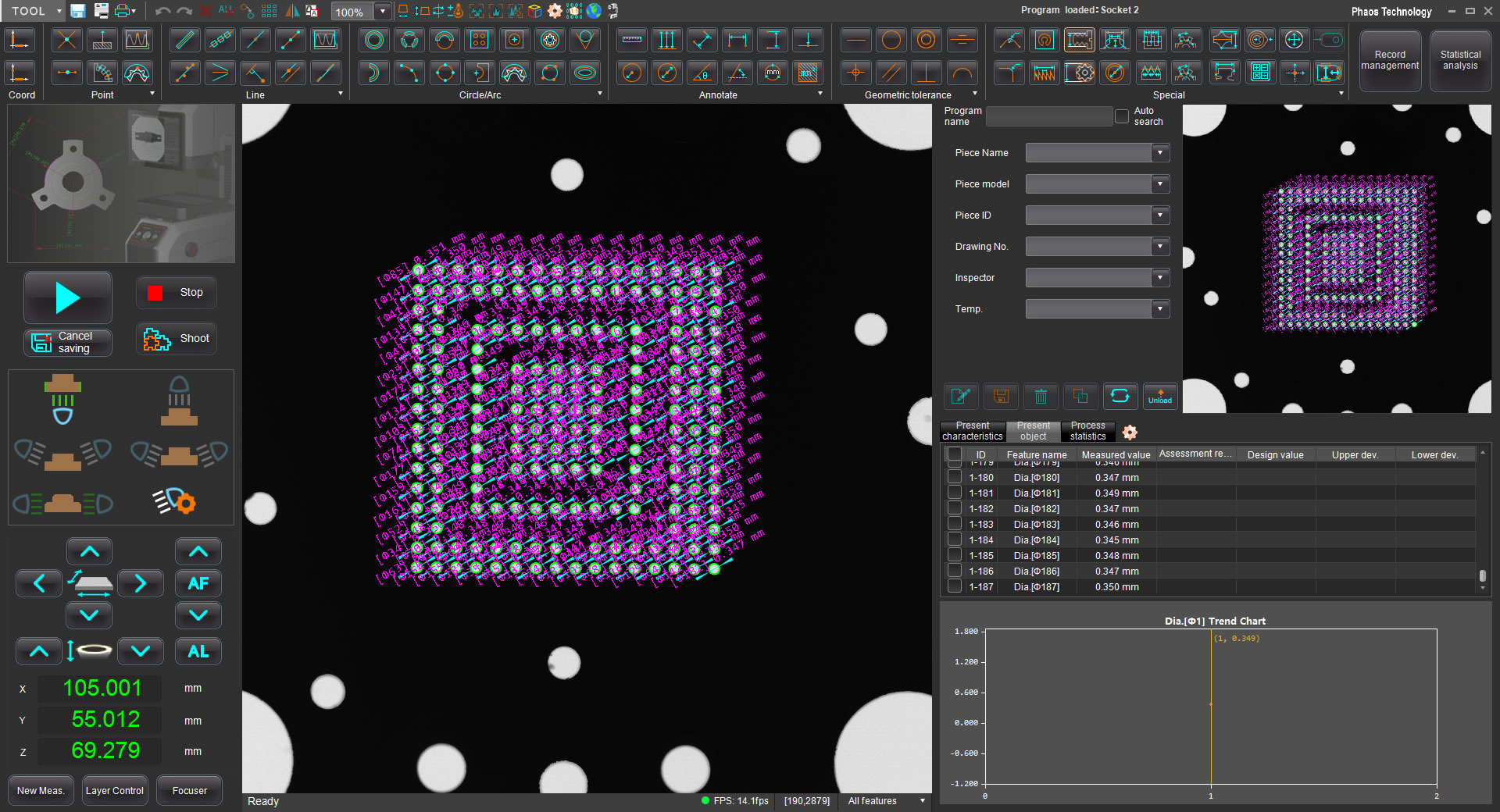Click the Program name input field
This screenshot has width=1500, height=812.
[1048, 116]
